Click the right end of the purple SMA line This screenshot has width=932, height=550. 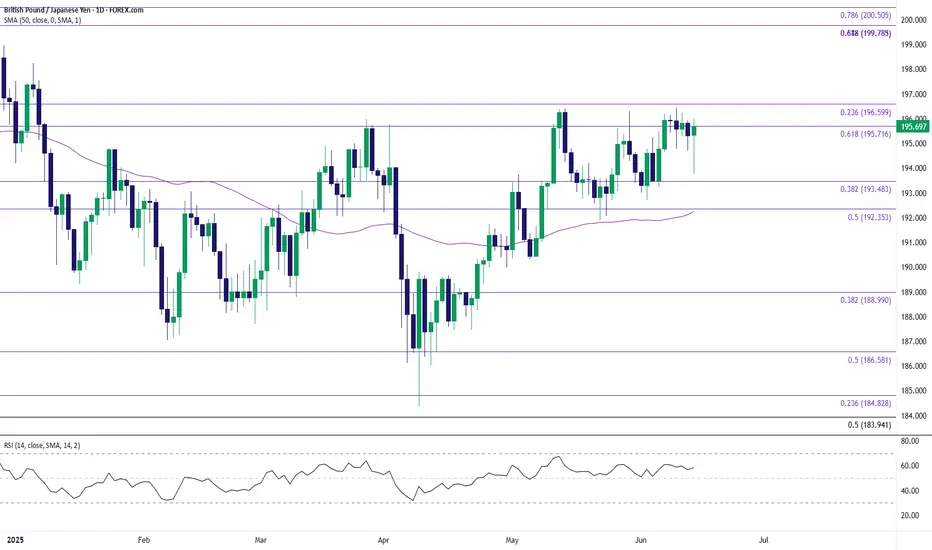tap(693, 212)
